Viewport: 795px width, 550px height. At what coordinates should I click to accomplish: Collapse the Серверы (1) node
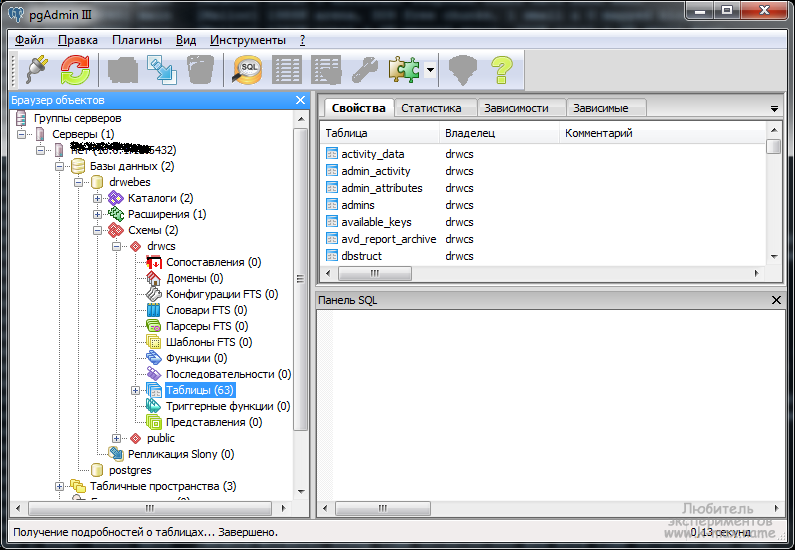[21, 134]
